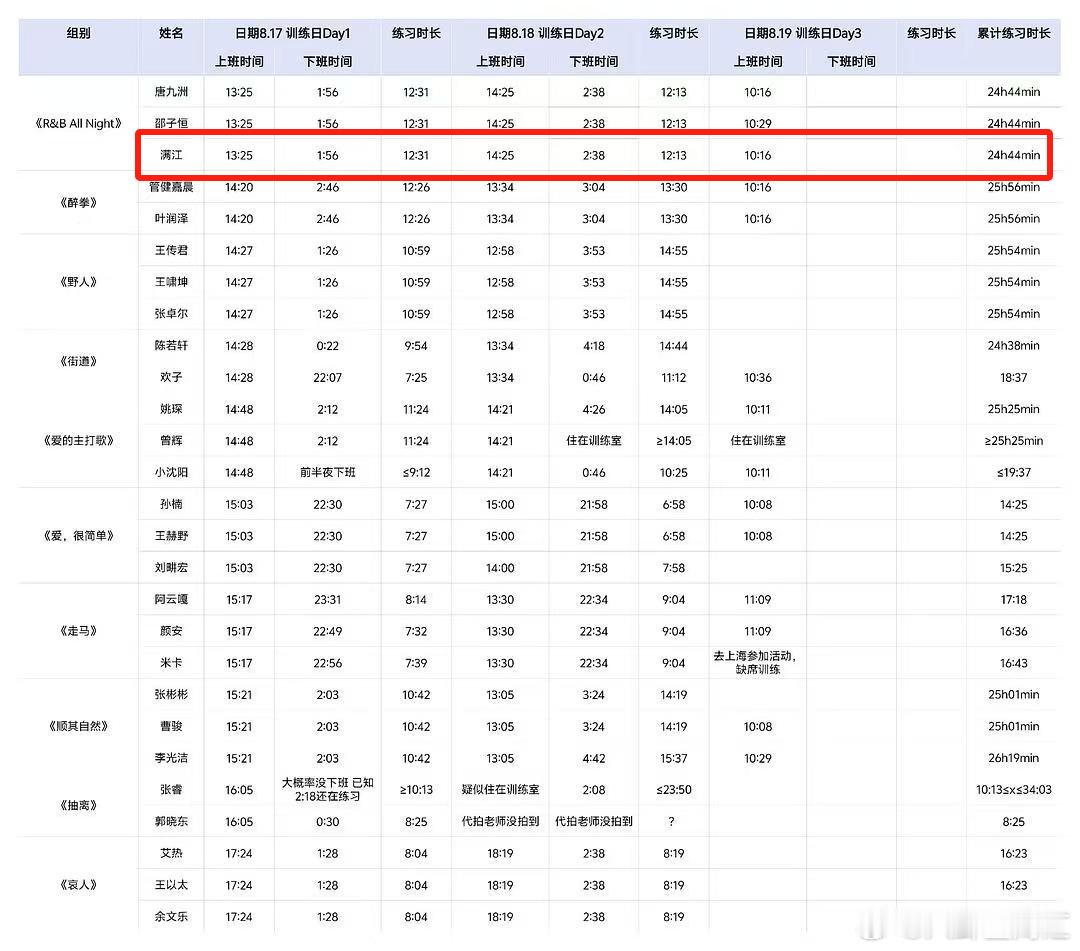Click the name 叶润泽

[171, 218]
